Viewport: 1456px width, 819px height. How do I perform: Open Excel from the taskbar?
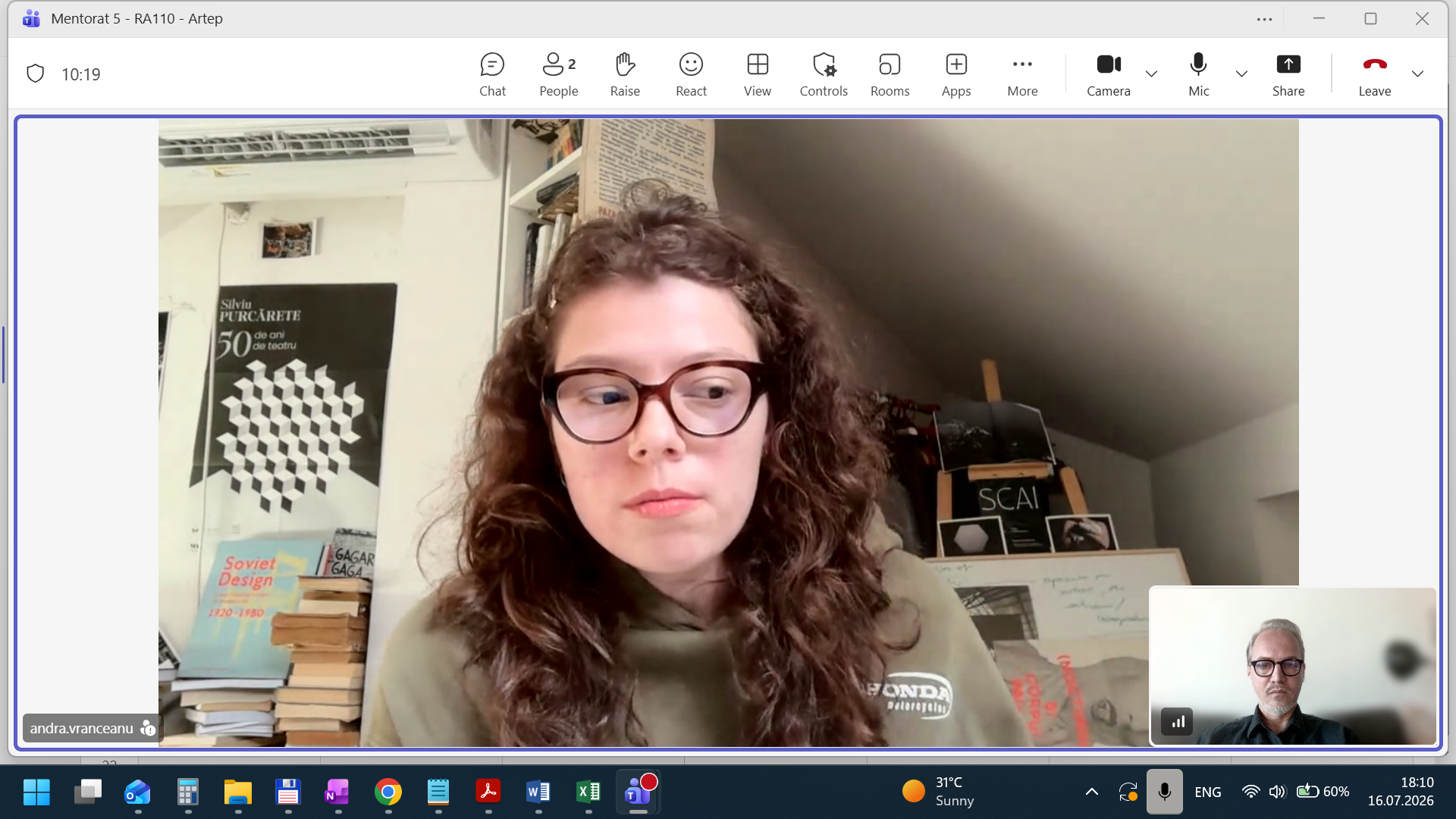coord(588,792)
